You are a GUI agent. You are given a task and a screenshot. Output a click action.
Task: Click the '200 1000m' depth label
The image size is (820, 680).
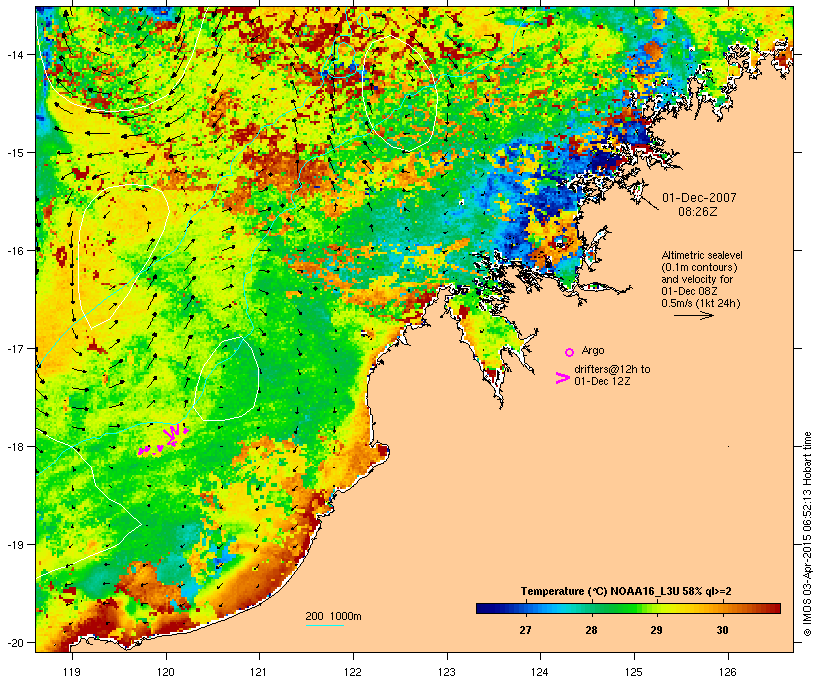[333, 616]
